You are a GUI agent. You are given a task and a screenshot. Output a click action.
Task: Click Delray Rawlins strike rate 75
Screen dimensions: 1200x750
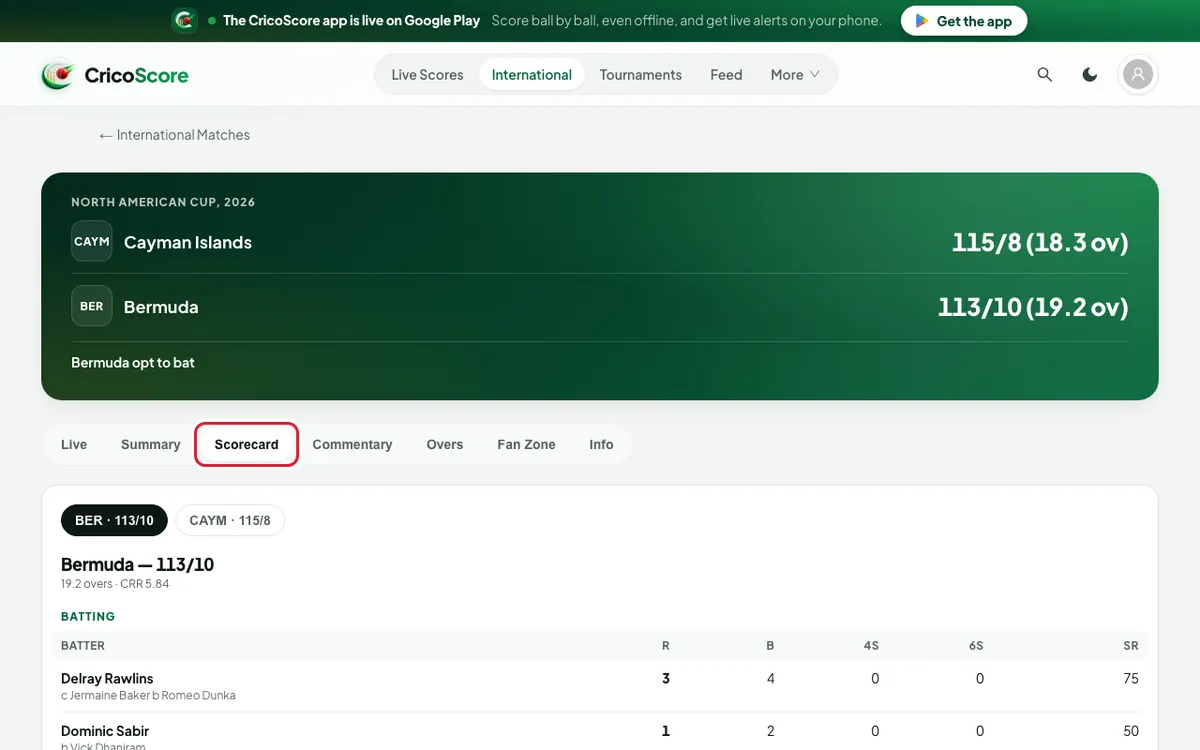[x=1131, y=678]
